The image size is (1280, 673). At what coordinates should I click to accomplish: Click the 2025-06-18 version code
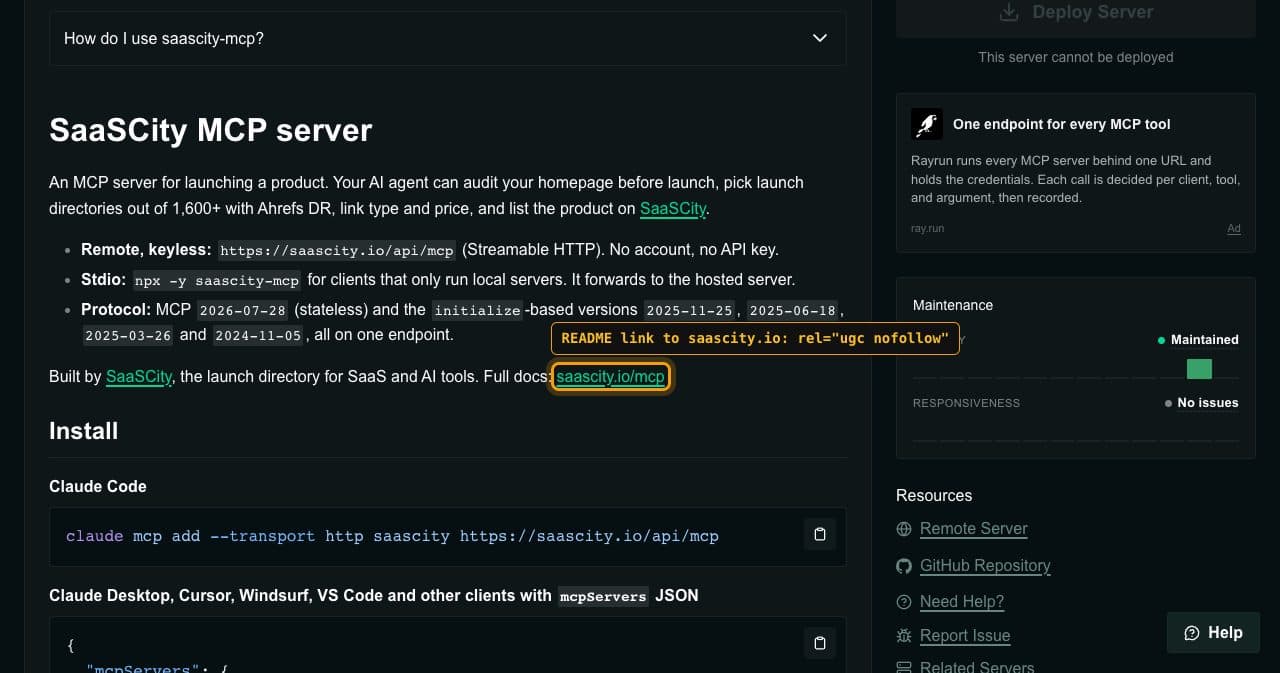point(792,310)
